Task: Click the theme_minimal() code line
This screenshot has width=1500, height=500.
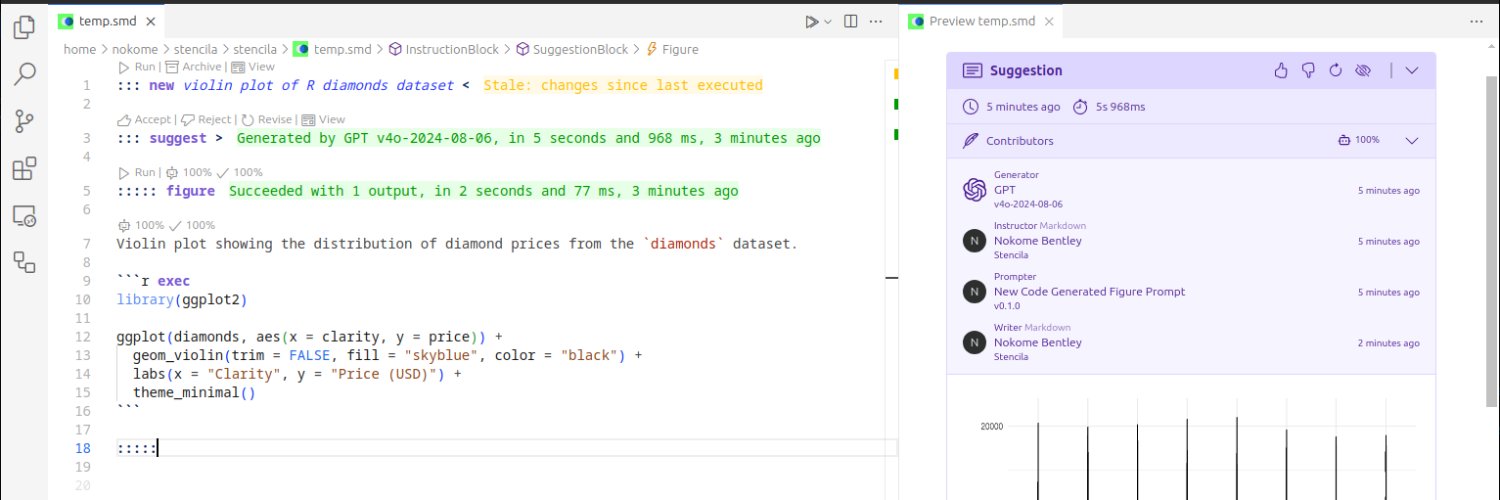Action: coord(194,392)
